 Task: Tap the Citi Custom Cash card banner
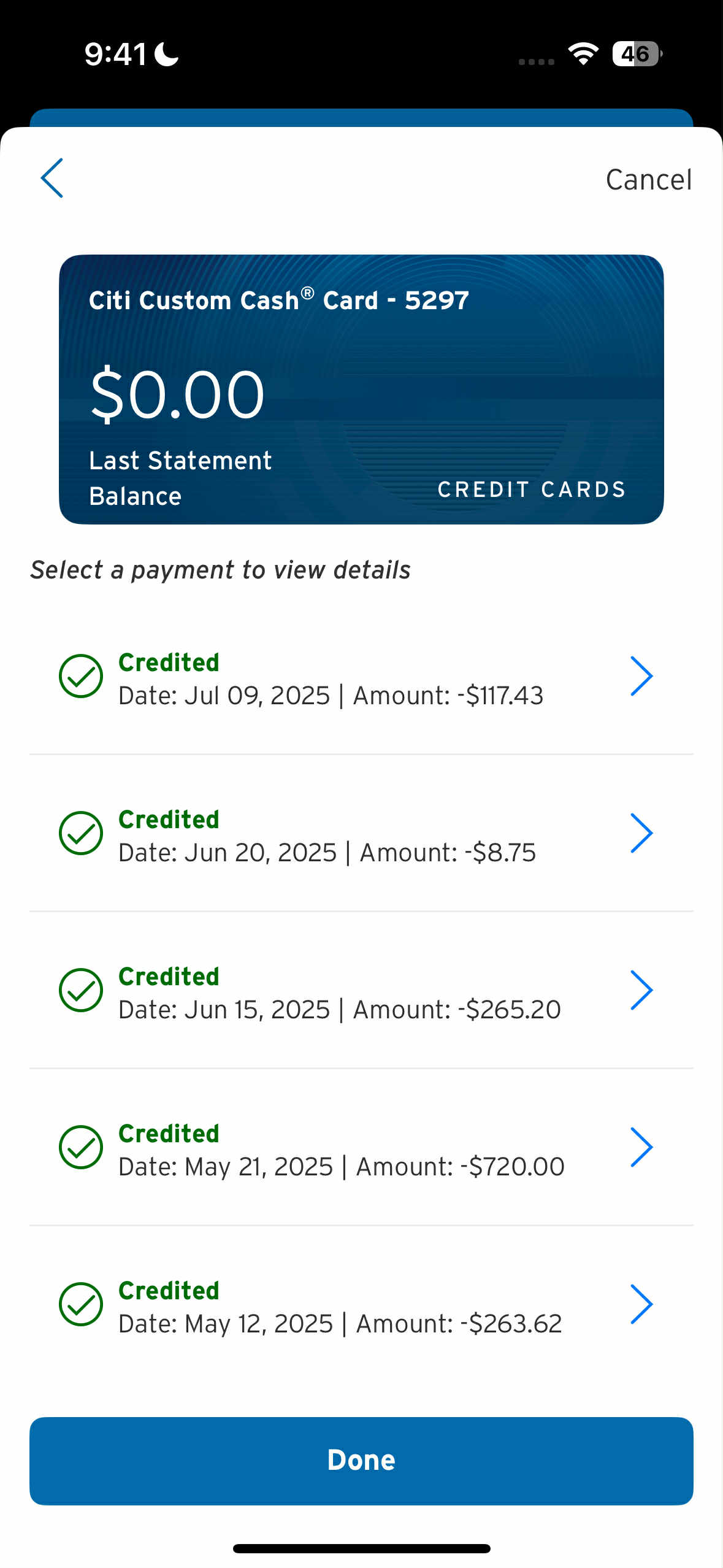coord(361,390)
